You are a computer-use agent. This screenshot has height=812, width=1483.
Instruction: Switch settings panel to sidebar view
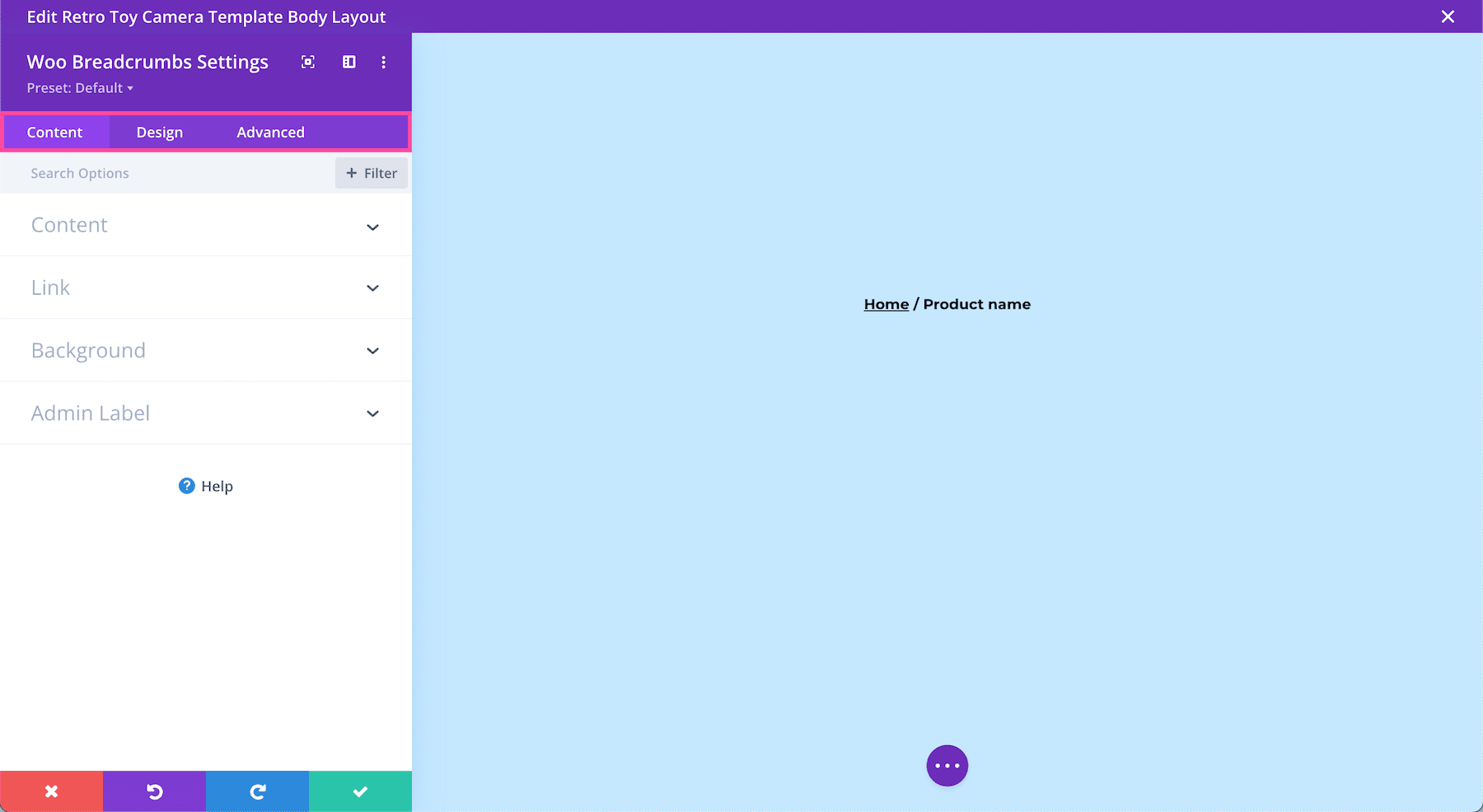349,62
